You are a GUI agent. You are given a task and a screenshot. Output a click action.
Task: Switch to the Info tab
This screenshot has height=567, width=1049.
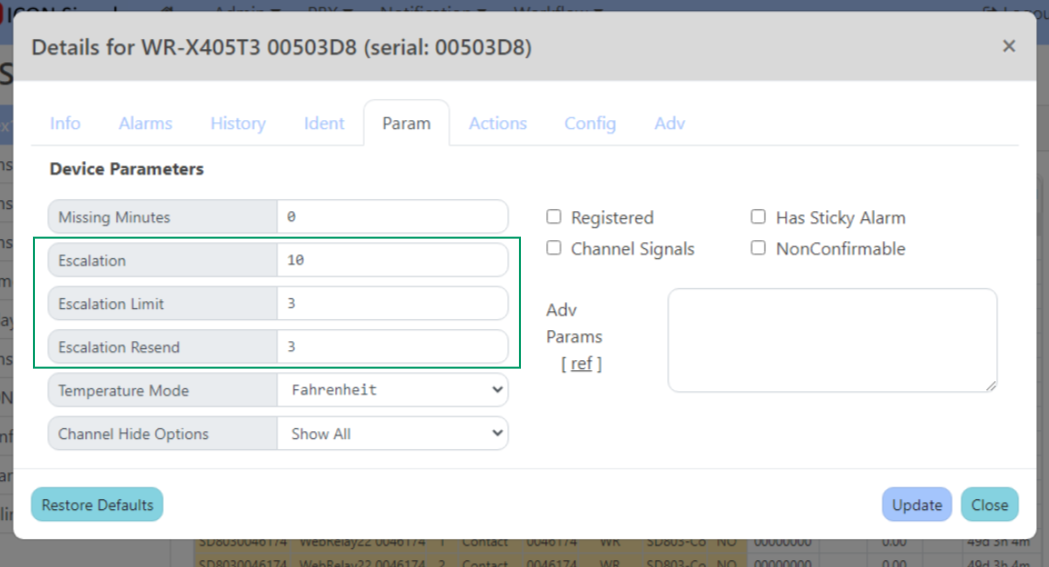[65, 123]
